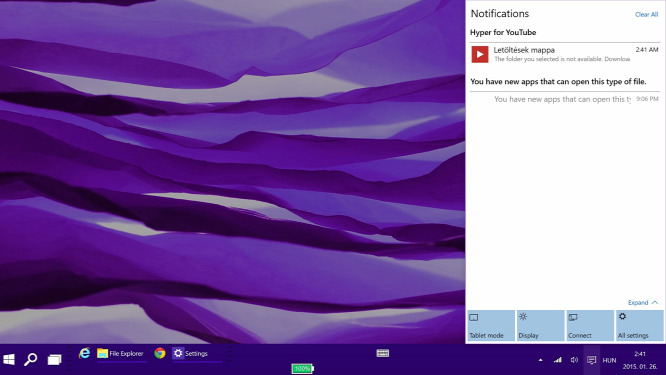
Task: Show hidden tray icons arrow
Action: pyautogui.click(x=540, y=360)
